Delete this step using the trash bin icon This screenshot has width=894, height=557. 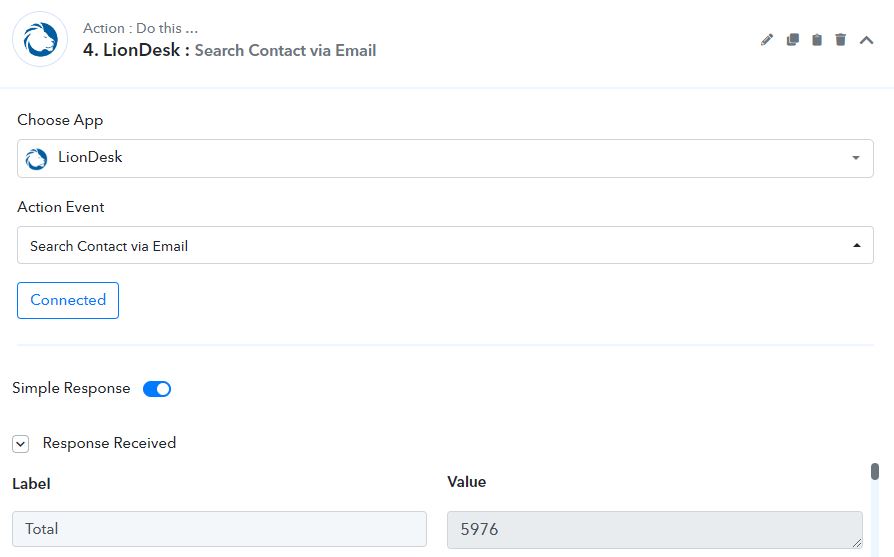coord(840,40)
